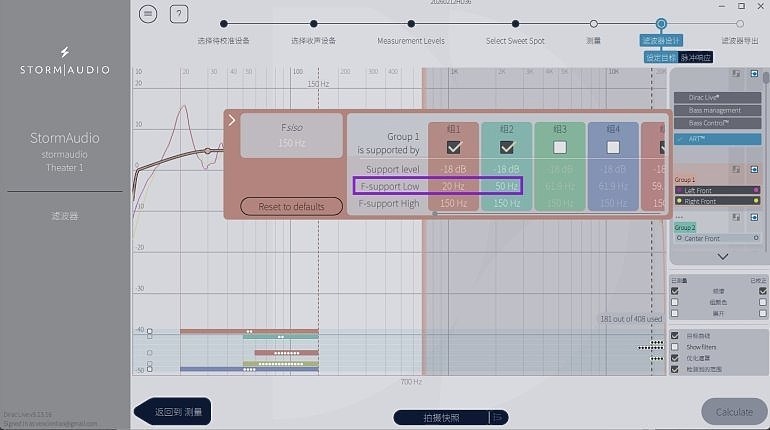
Task: Toggle the small square at -40 dB
Action: tap(149, 331)
